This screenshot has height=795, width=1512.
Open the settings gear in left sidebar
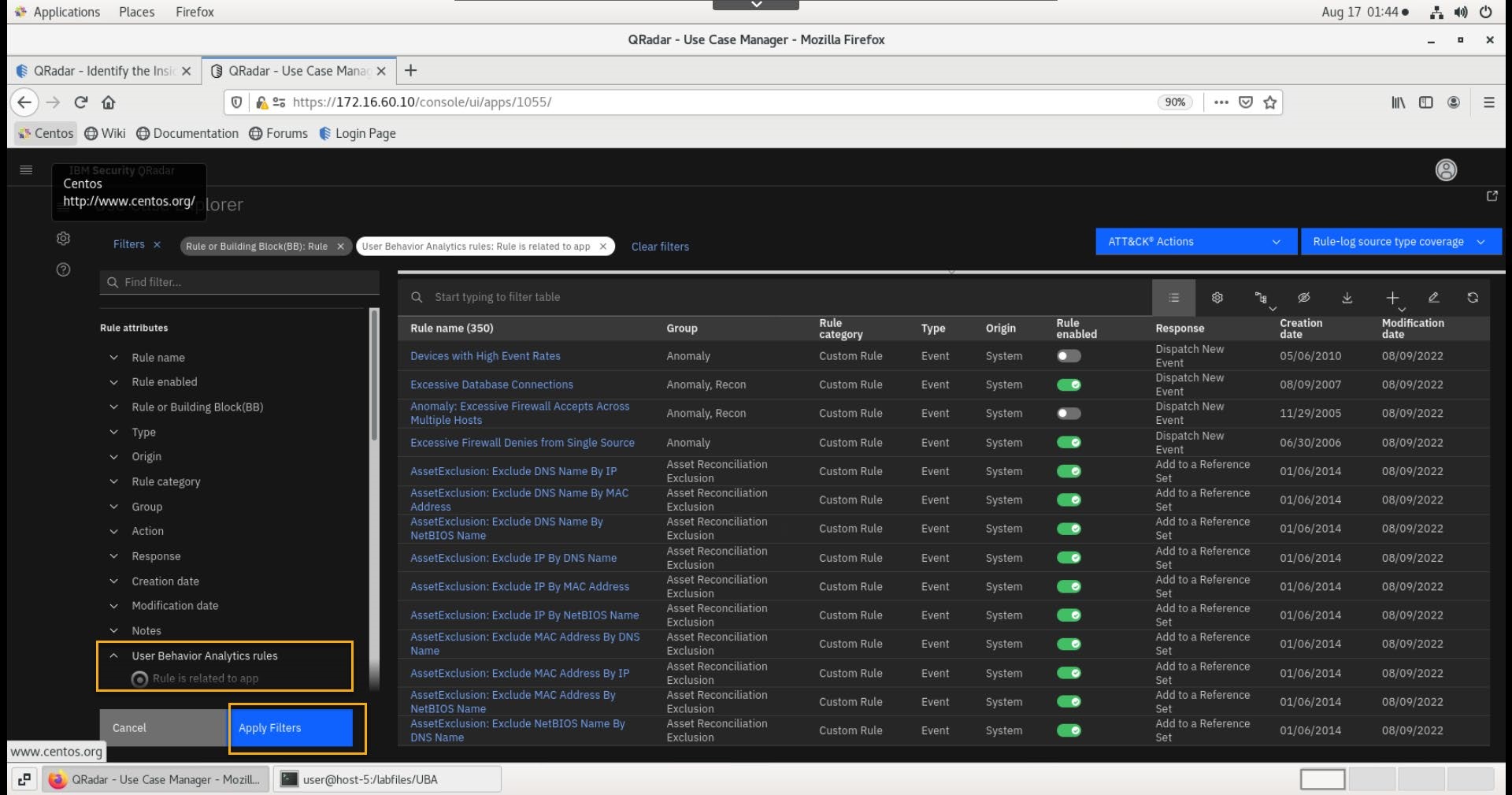64,239
